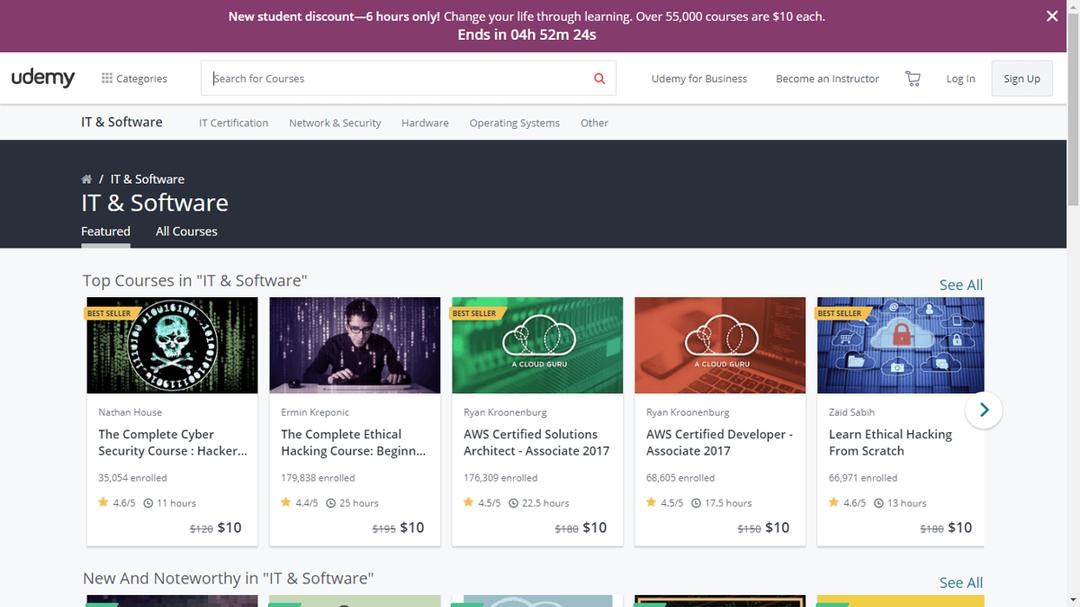Image resolution: width=1080 pixels, height=607 pixels.
Task: Click Best Seller badge on AWS Solutions Architect
Action: (477, 313)
